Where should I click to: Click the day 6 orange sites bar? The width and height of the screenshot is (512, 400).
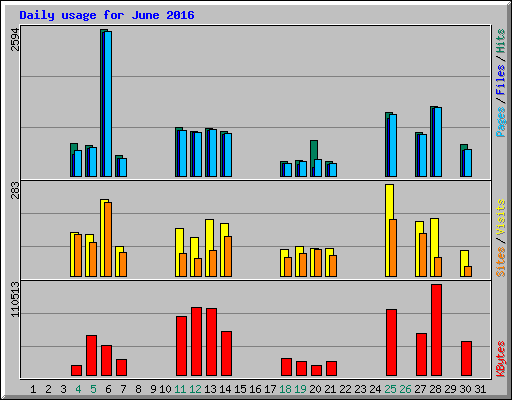coord(108,239)
